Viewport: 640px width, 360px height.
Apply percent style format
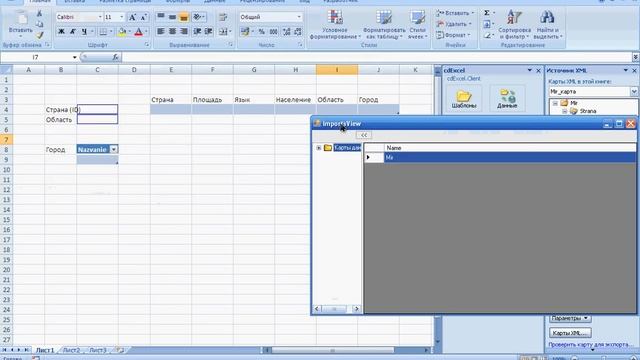[x=262, y=31]
